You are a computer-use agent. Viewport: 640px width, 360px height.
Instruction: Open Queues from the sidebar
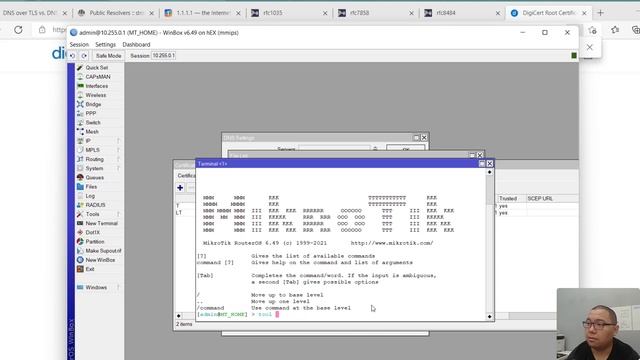[94, 178]
